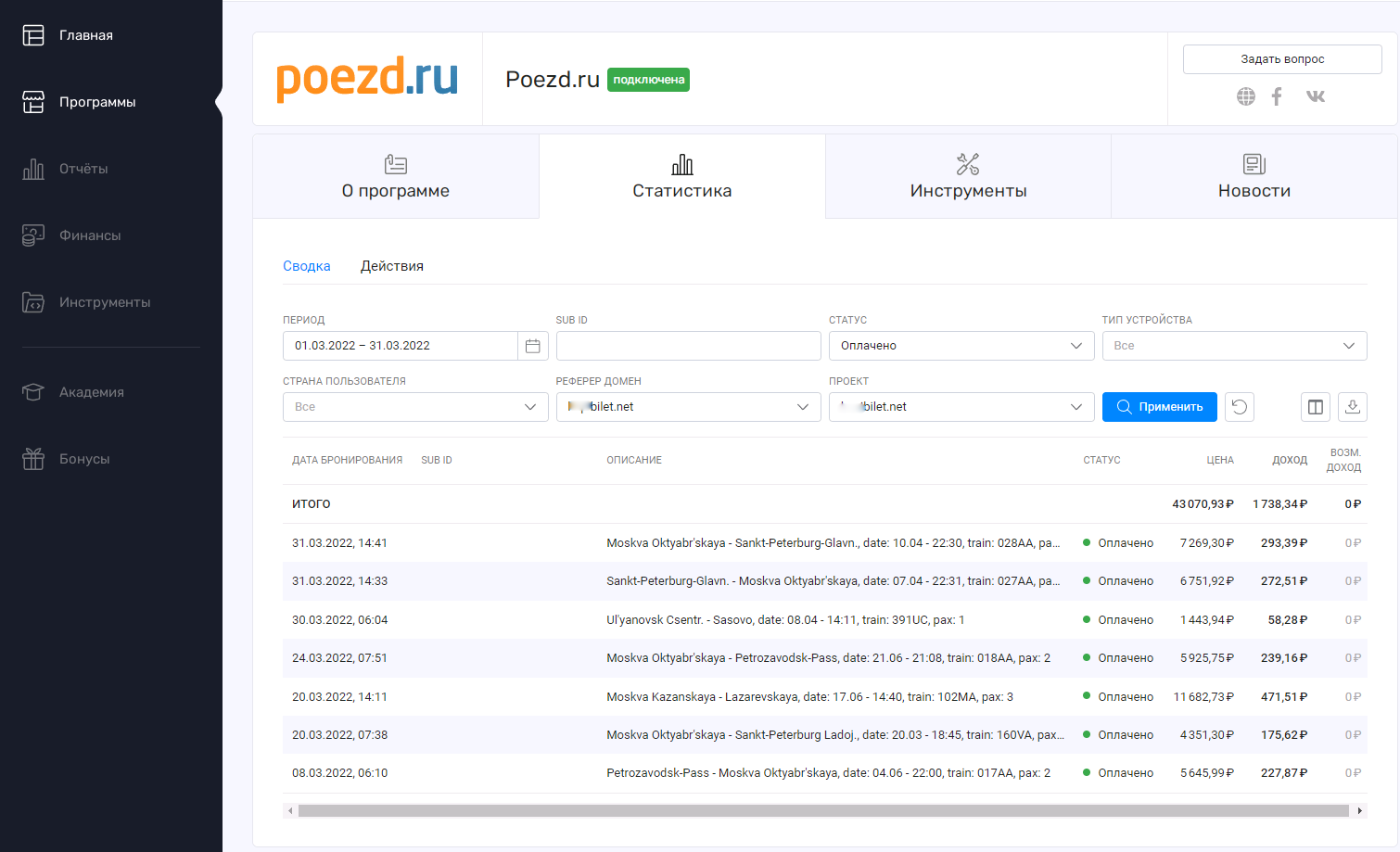
Task: Click the Применить button label
Action: (x=1171, y=407)
